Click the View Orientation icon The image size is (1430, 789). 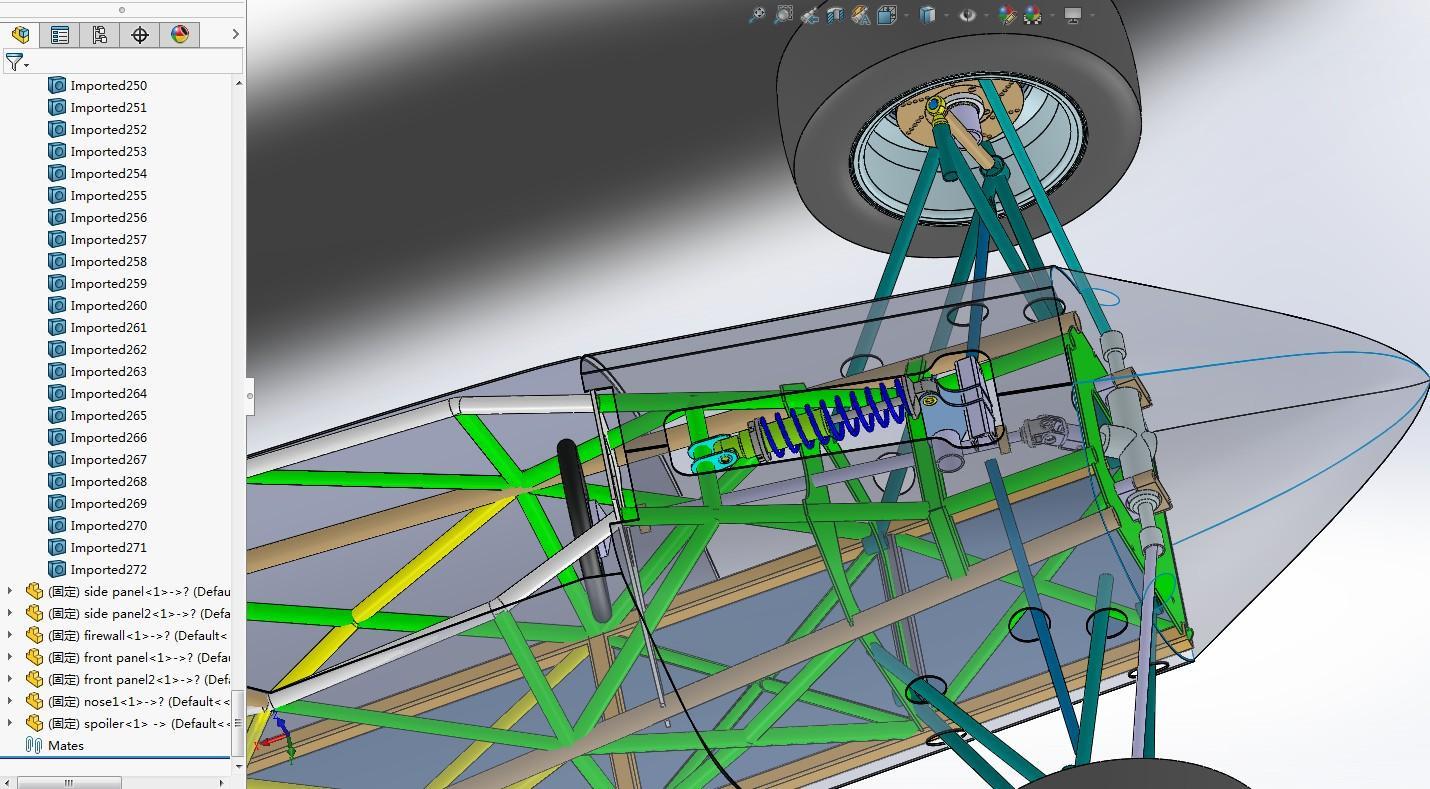(886, 15)
